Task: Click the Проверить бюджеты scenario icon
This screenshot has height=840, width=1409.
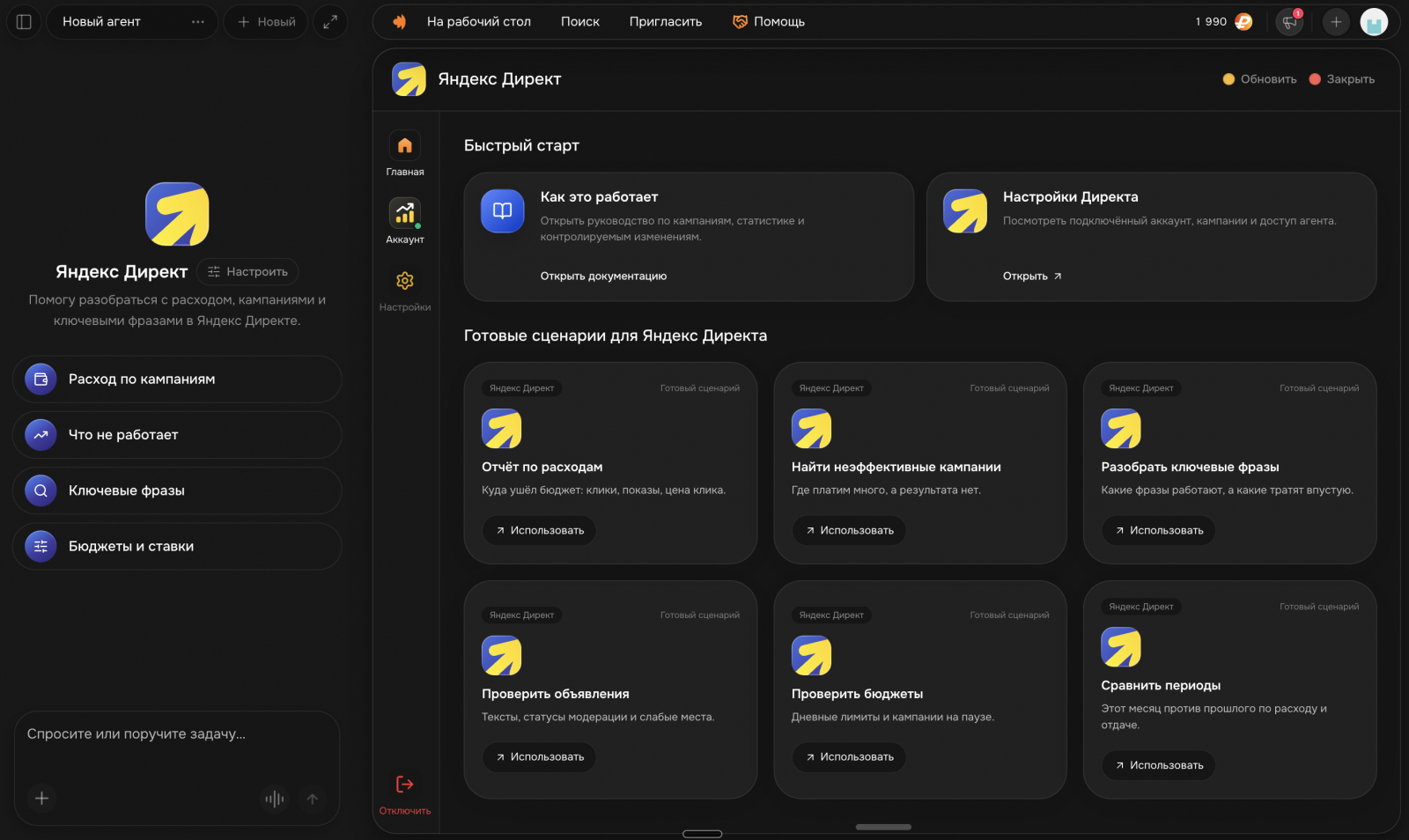Action: pos(812,656)
